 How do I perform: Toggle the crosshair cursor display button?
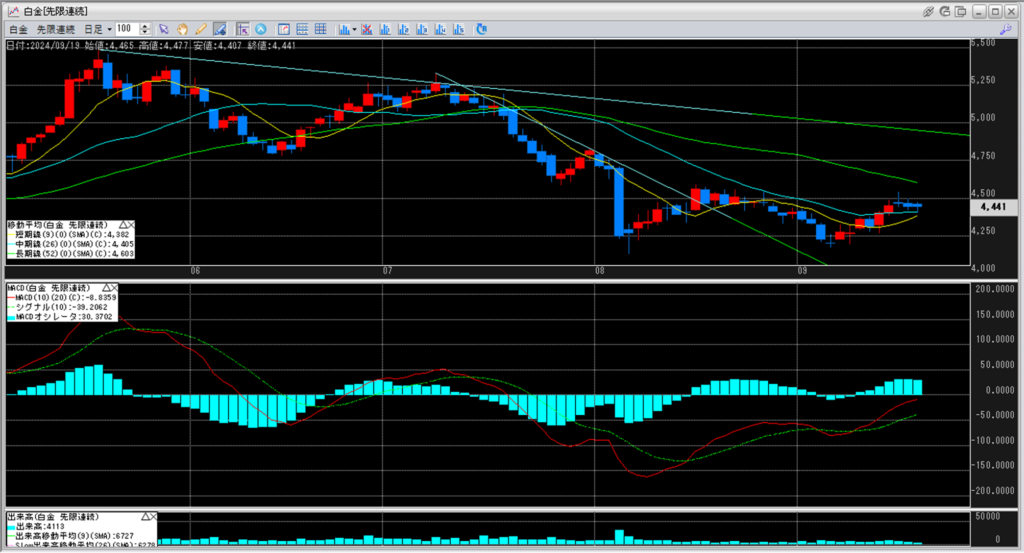click(x=243, y=29)
